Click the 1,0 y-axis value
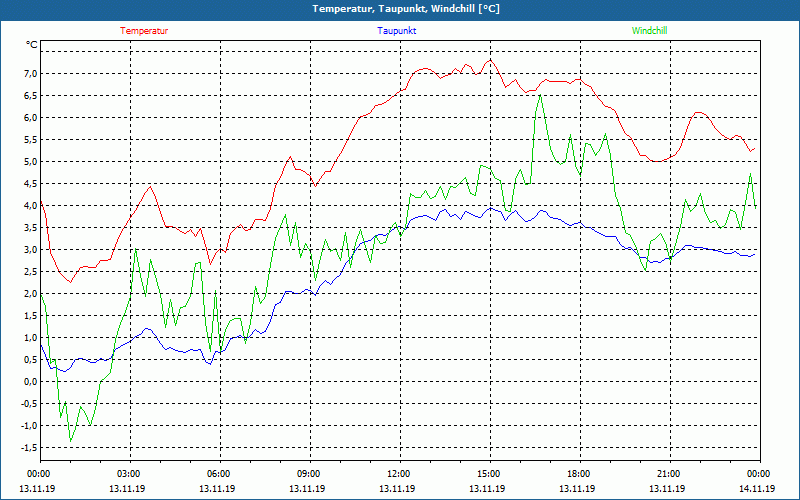The image size is (800, 500). [x=31, y=337]
